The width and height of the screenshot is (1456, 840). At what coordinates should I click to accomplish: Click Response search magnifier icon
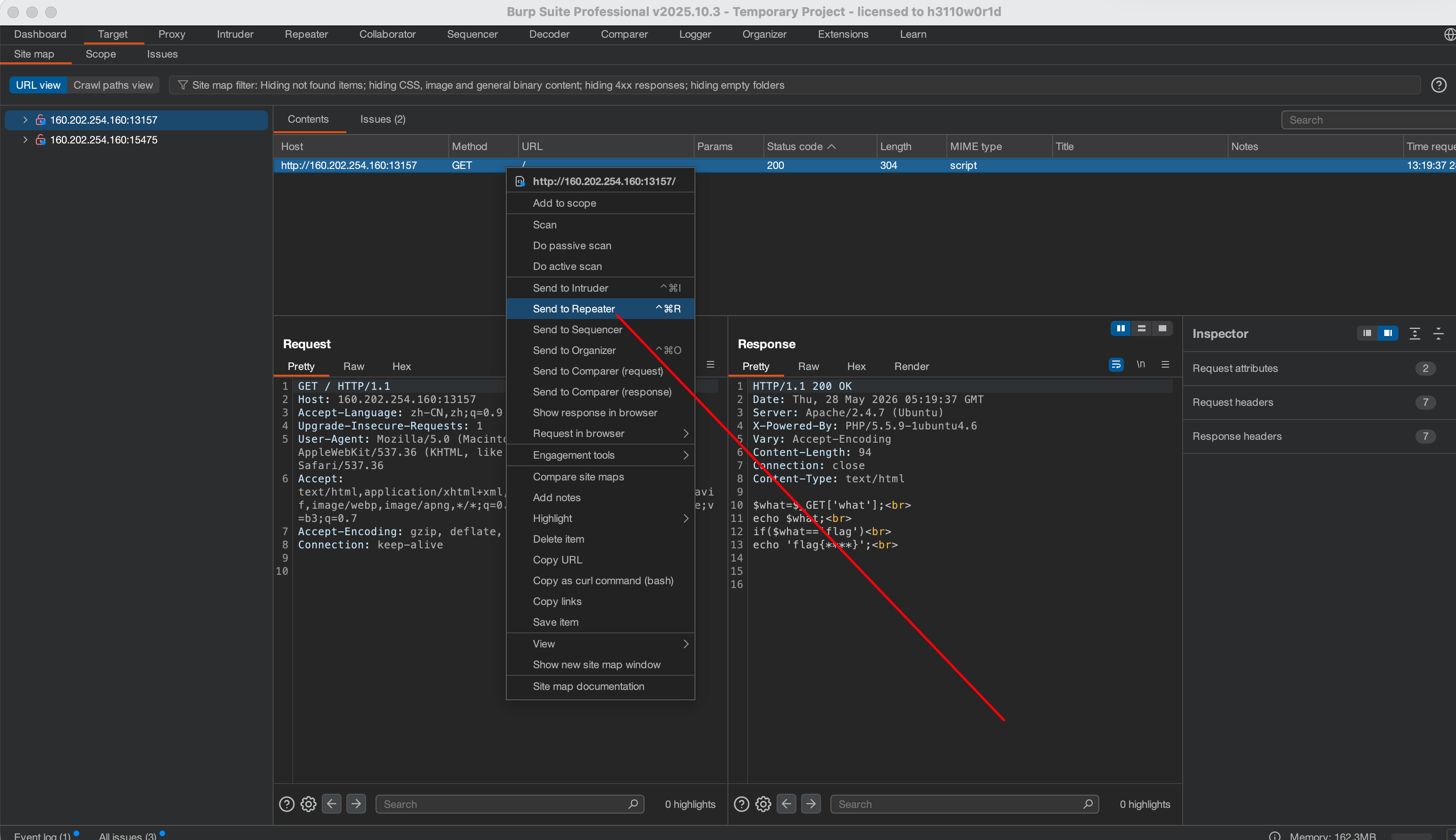point(1088,804)
